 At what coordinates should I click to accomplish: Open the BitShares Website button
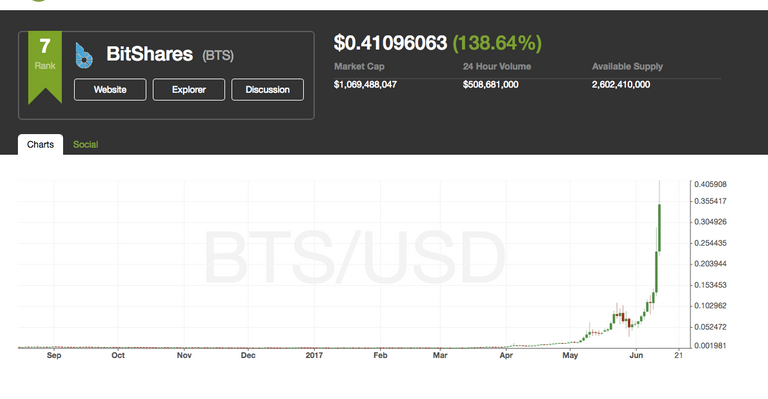pyautogui.click(x=110, y=90)
